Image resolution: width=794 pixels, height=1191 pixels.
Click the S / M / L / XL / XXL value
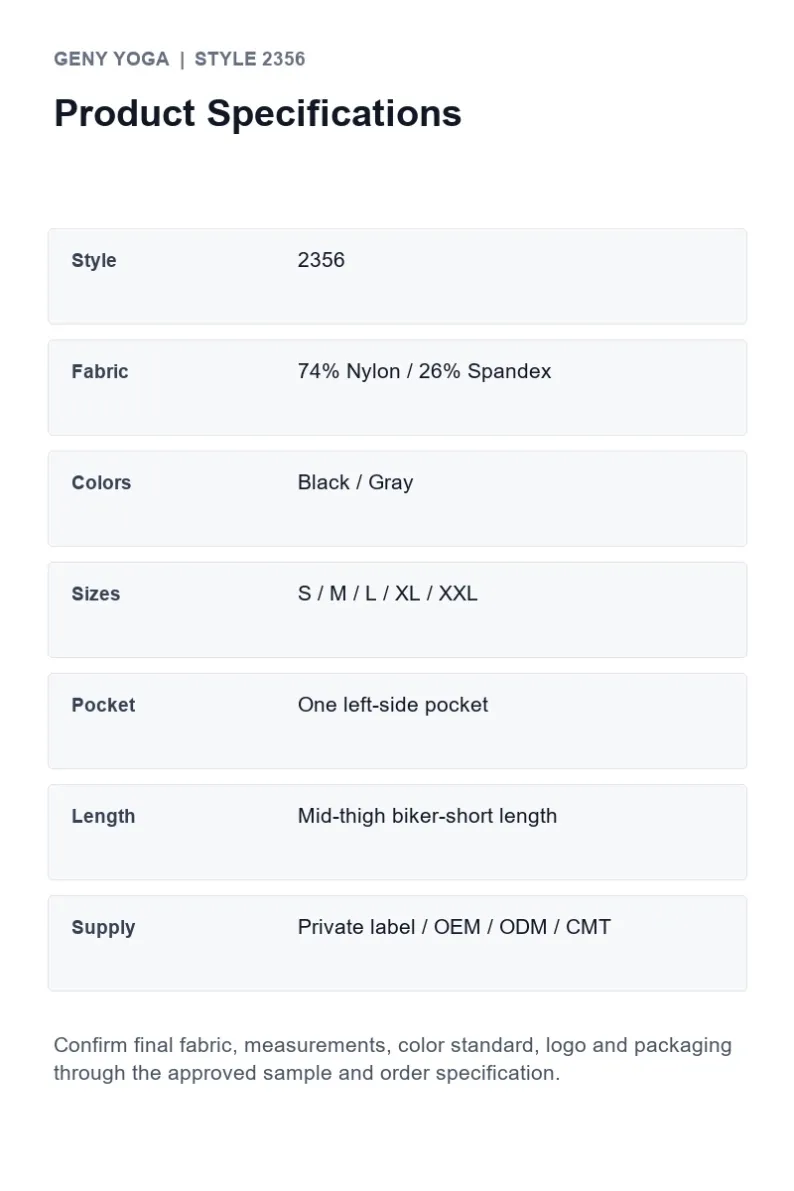(x=388, y=593)
